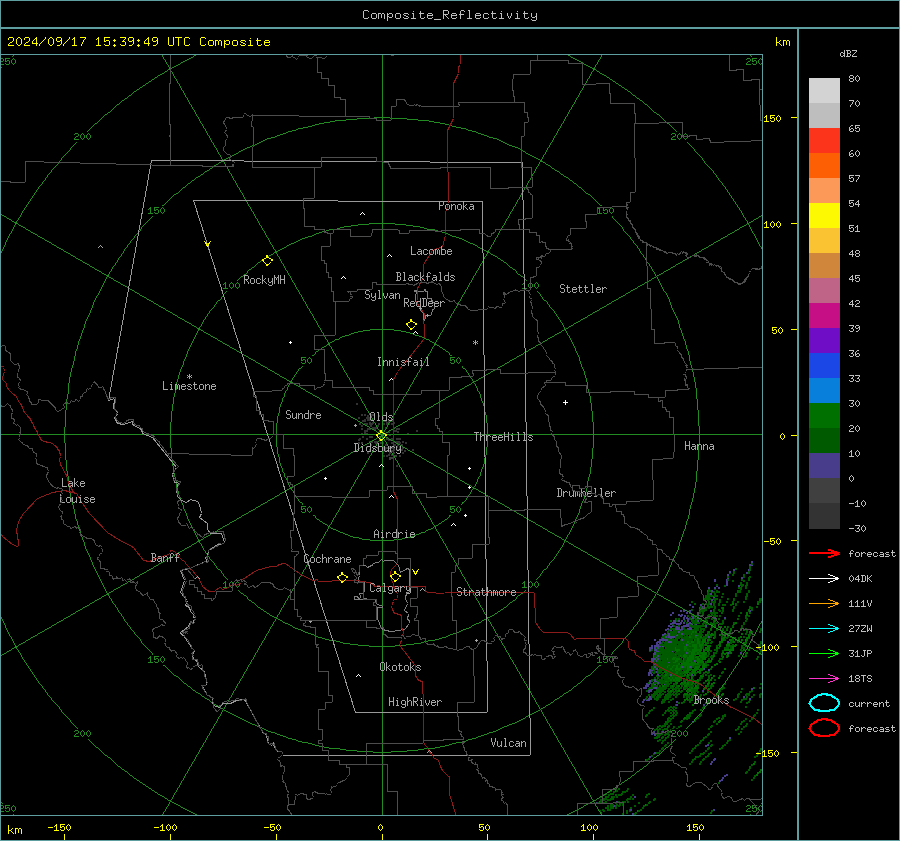Click the yellow diamond marker below RedDeer

pyautogui.click(x=411, y=325)
